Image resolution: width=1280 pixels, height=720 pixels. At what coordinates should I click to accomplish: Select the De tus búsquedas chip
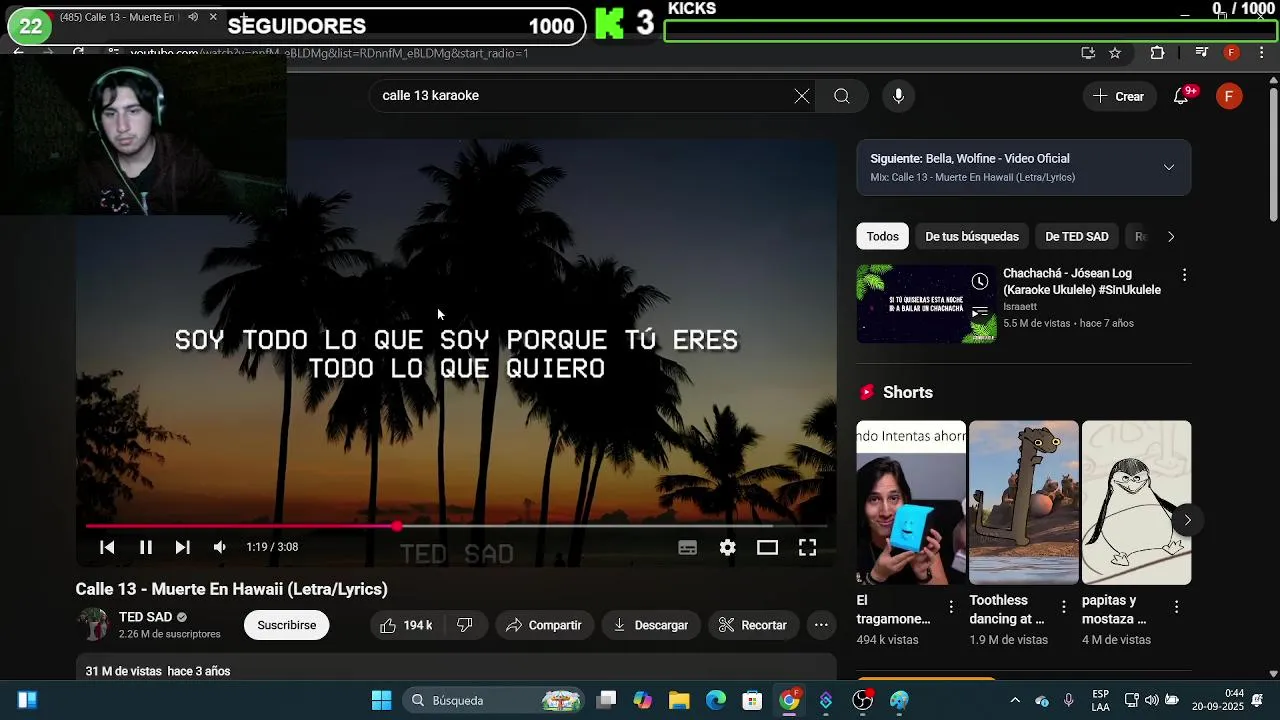click(x=972, y=236)
